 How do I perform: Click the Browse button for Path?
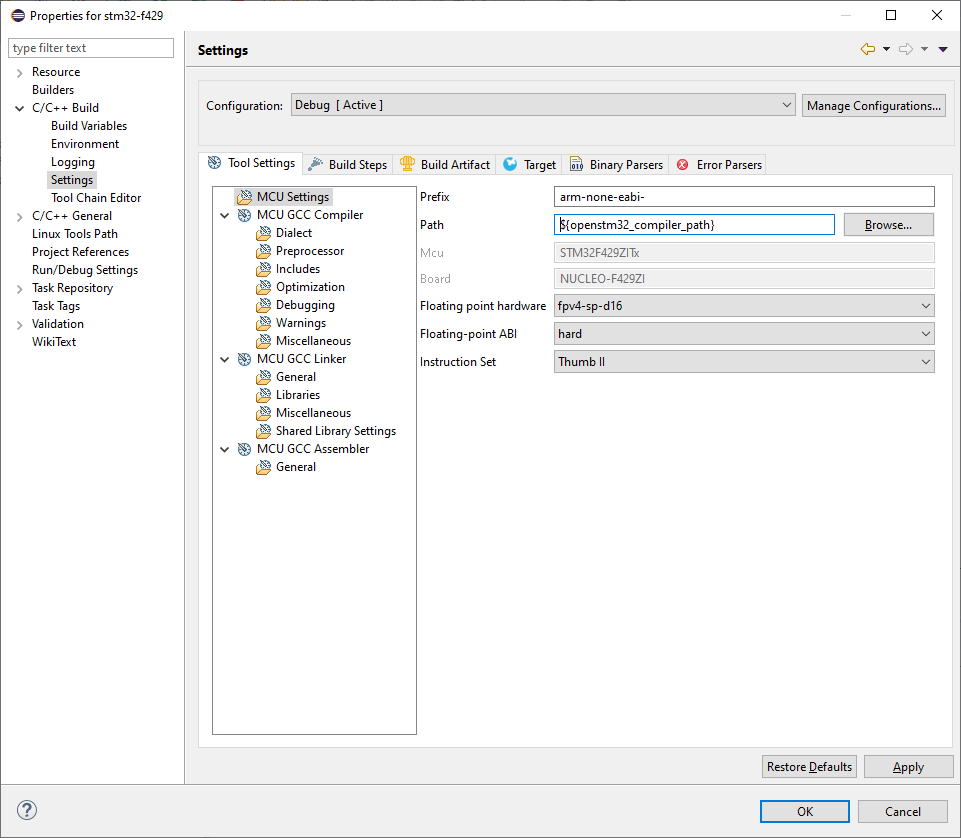click(889, 225)
